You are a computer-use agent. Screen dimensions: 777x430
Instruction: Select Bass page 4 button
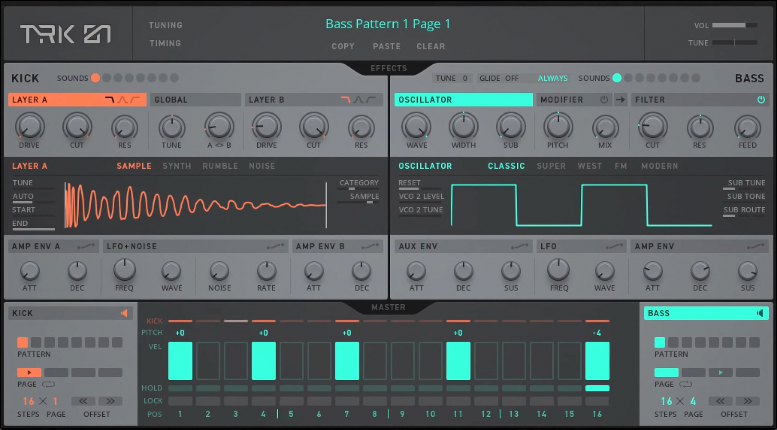click(x=748, y=373)
